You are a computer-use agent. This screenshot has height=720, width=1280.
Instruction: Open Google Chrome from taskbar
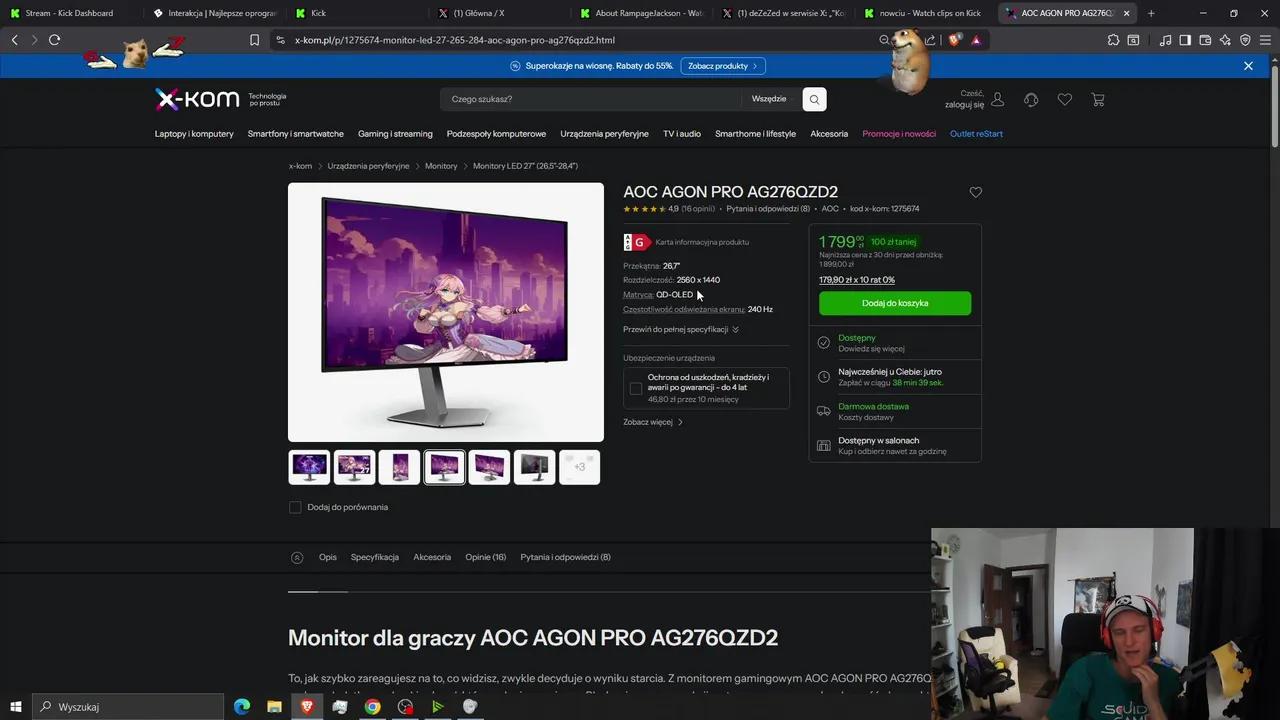pyautogui.click(x=372, y=707)
